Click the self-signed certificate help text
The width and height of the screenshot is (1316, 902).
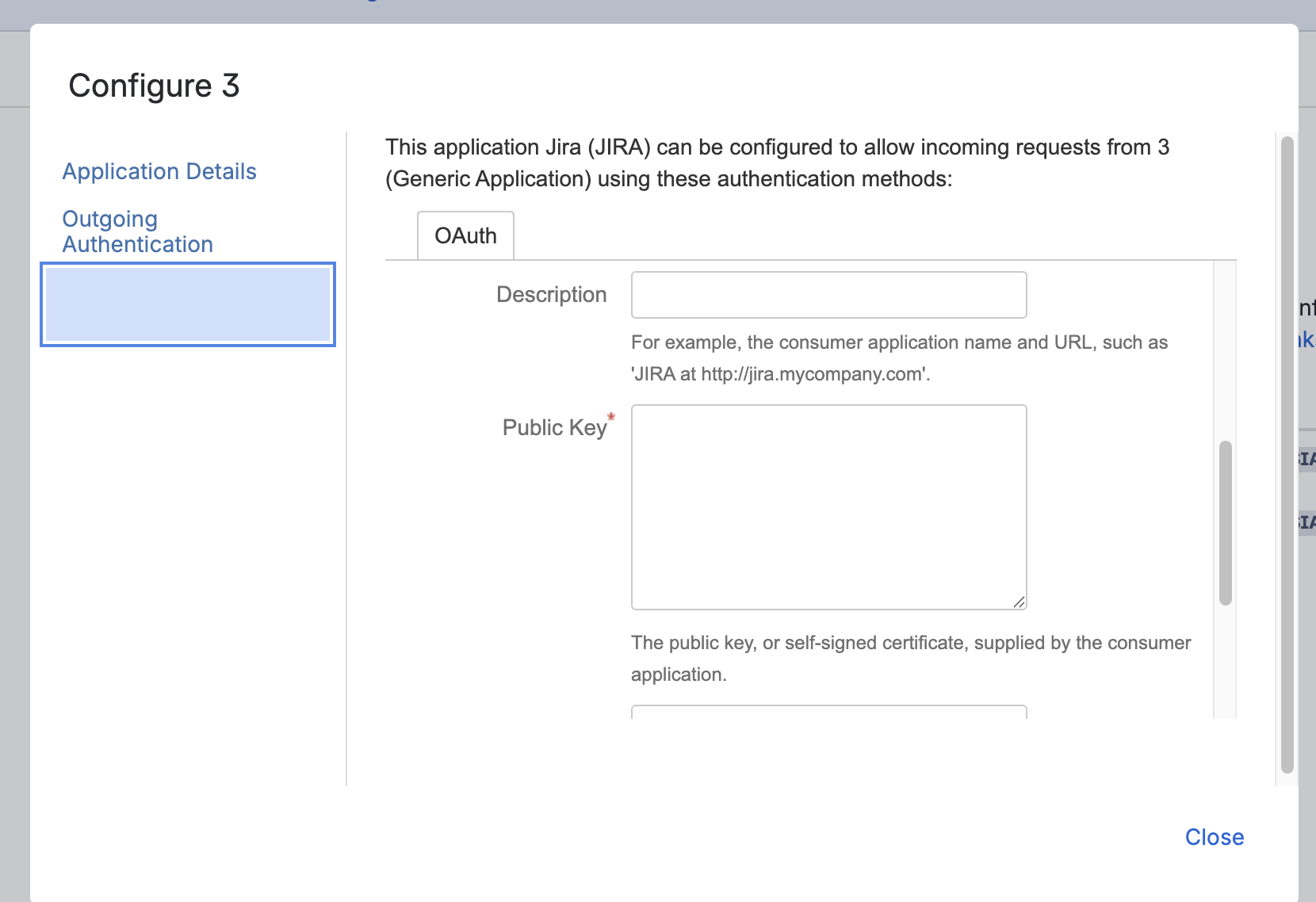click(911, 659)
